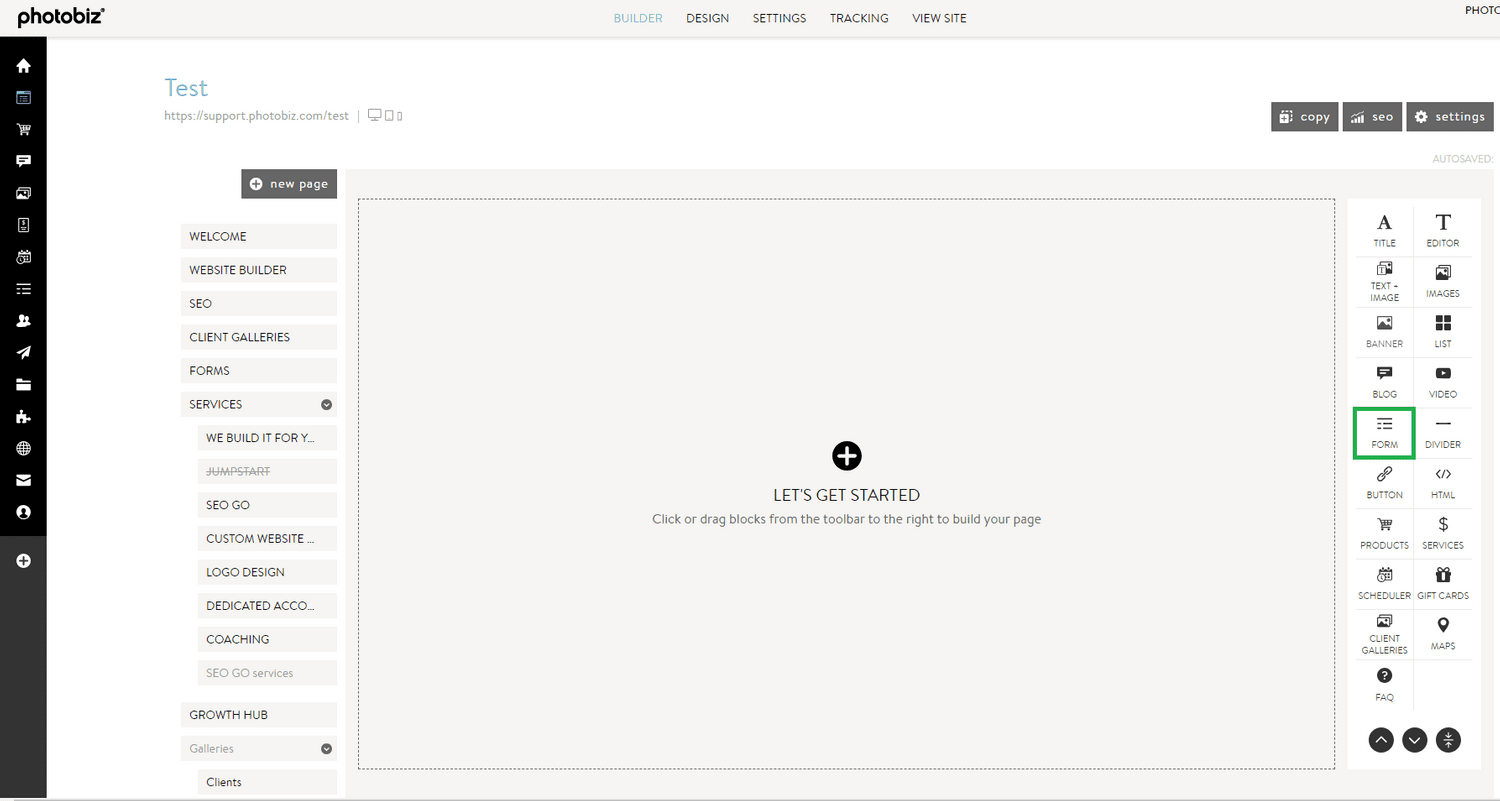Image resolution: width=1500 pixels, height=801 pixels.
Task: Select the Title block icon
Action: [x=1384, y=230]
